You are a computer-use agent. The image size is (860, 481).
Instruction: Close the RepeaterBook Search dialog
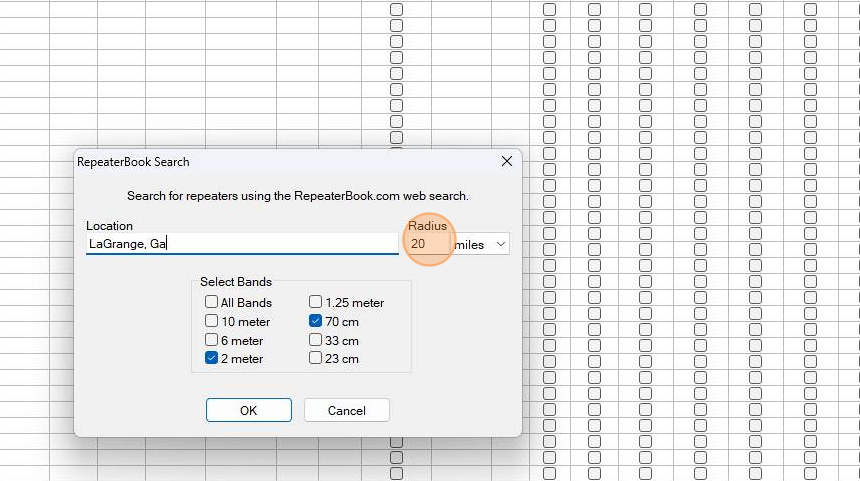tap(507, 161)
